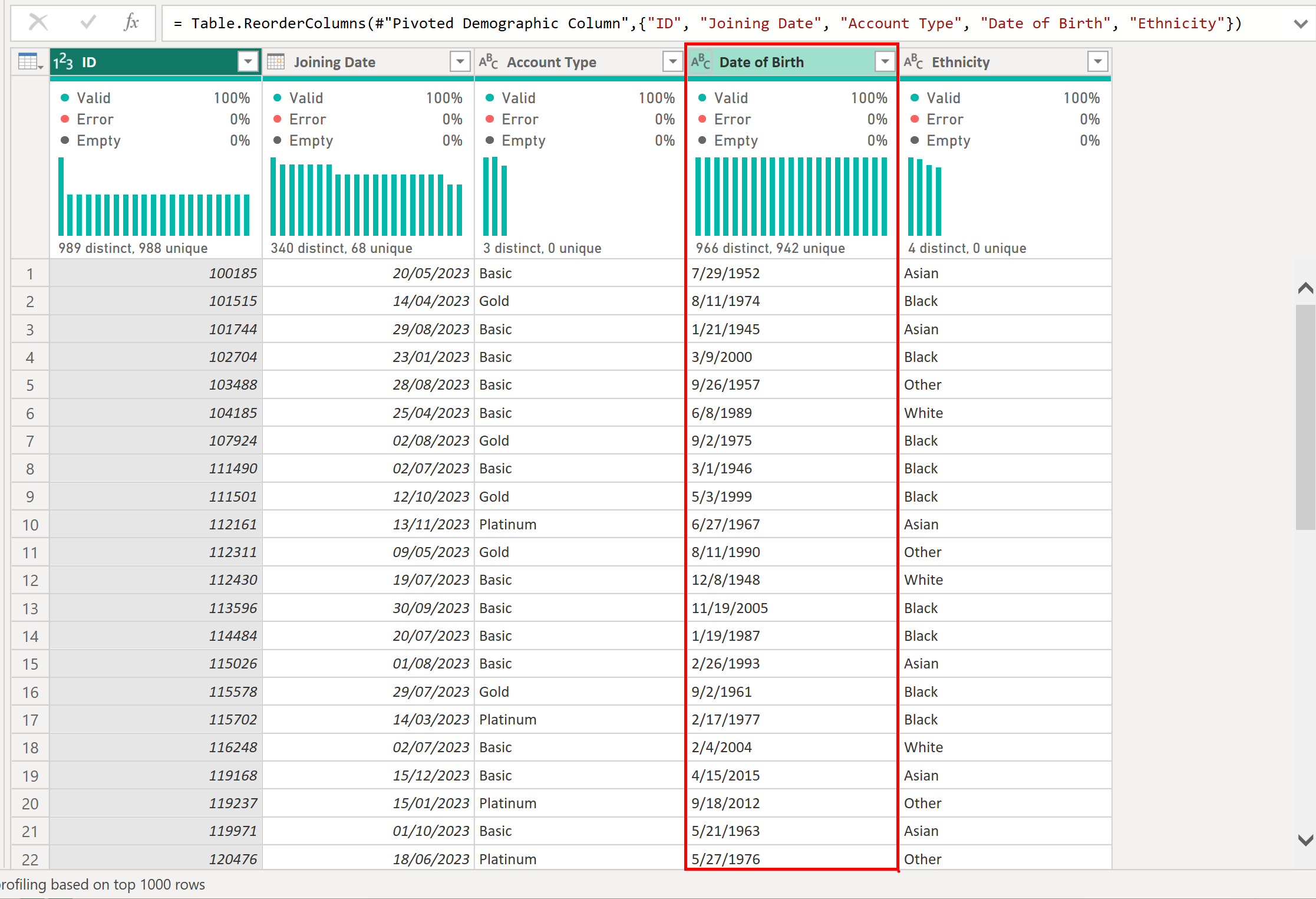Click the formula bar confirm checkmark icon

pyautogui.click(x=88, y=23)
